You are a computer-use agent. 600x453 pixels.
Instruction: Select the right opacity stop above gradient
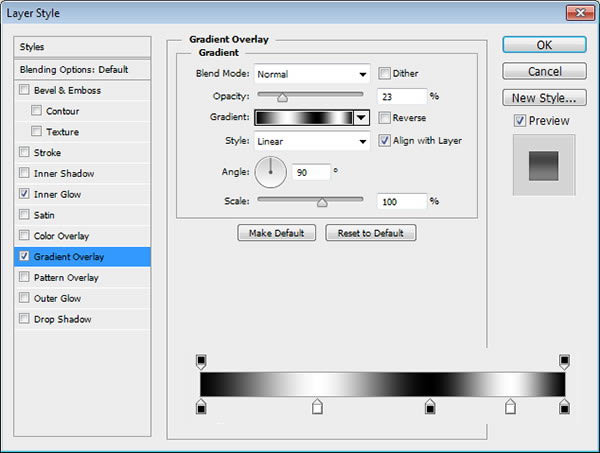point(564,362)
